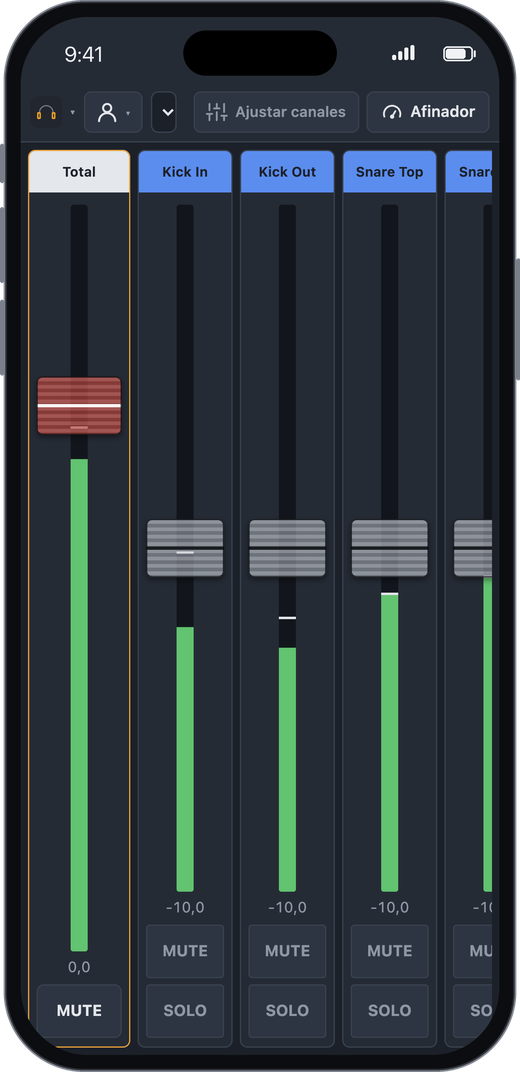Tap the battery status icon
The width and height of the screenshot is (520, 1072).
[459, 54]
